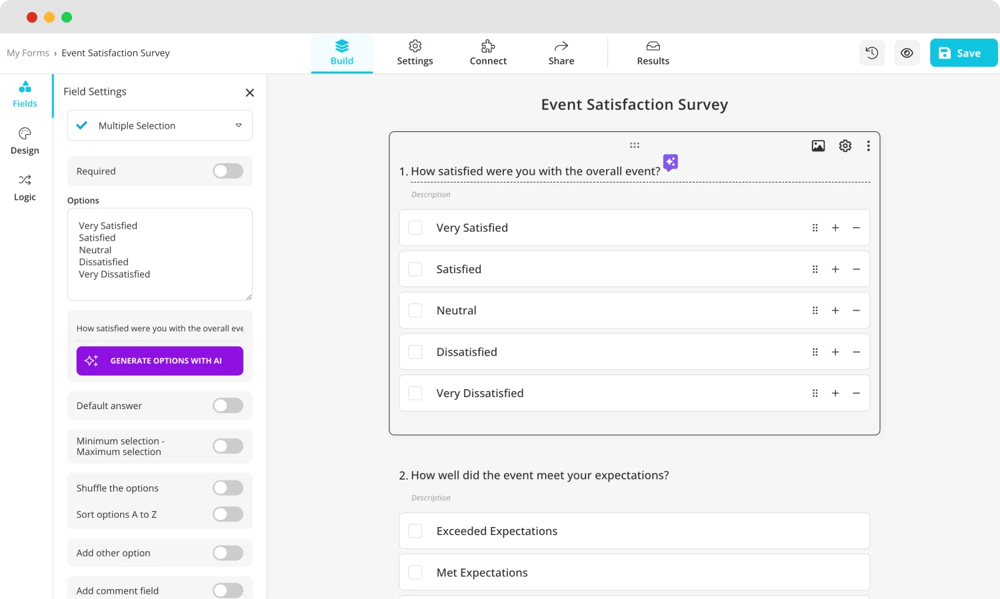This screenshot has height=599, width=1000.
Task: Switch to the Settings tab
Action: [415, 53]
